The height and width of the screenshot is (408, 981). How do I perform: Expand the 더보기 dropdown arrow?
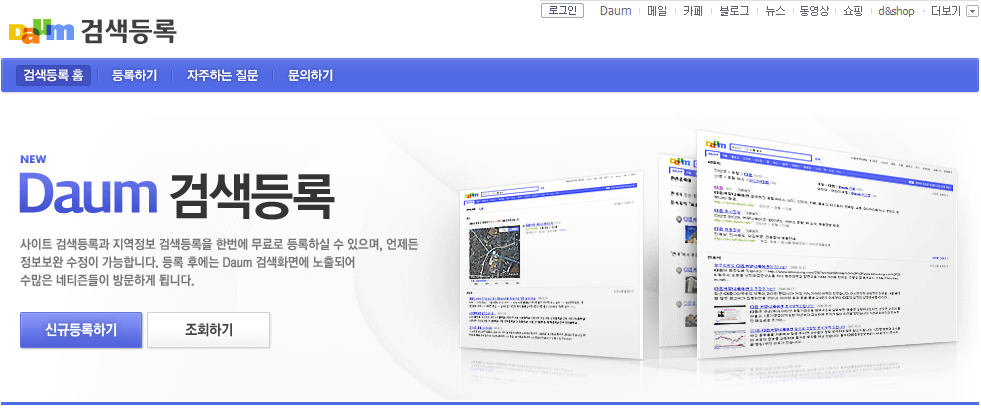click(x=970, y=11)
